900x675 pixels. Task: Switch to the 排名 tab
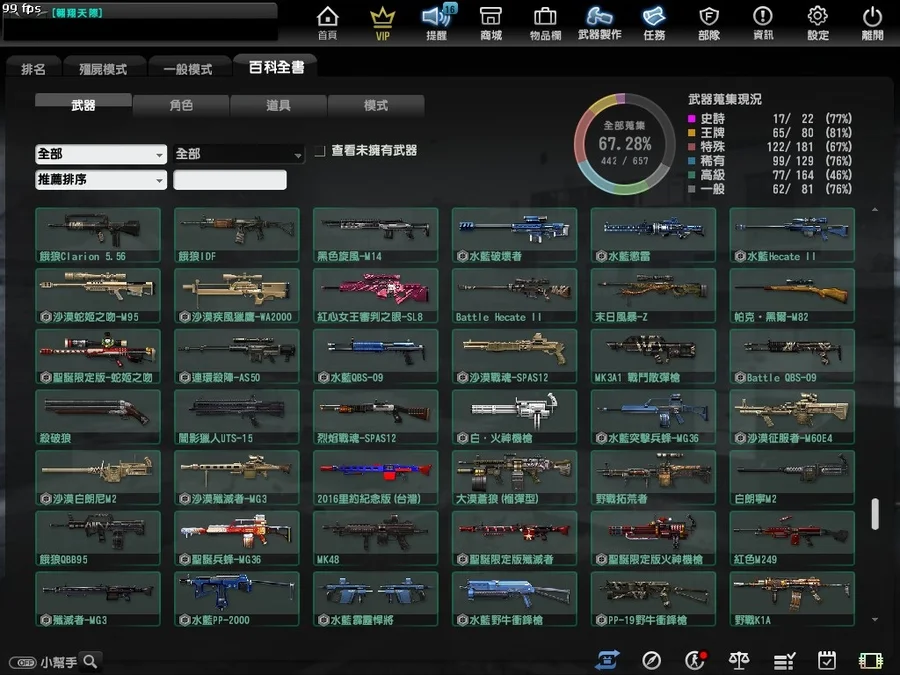[33, 68]
